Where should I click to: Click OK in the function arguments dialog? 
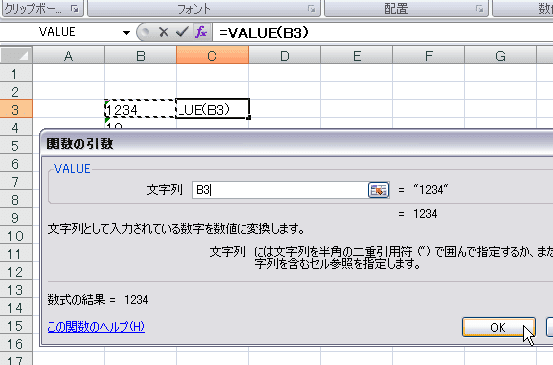[x=499, y=327]
